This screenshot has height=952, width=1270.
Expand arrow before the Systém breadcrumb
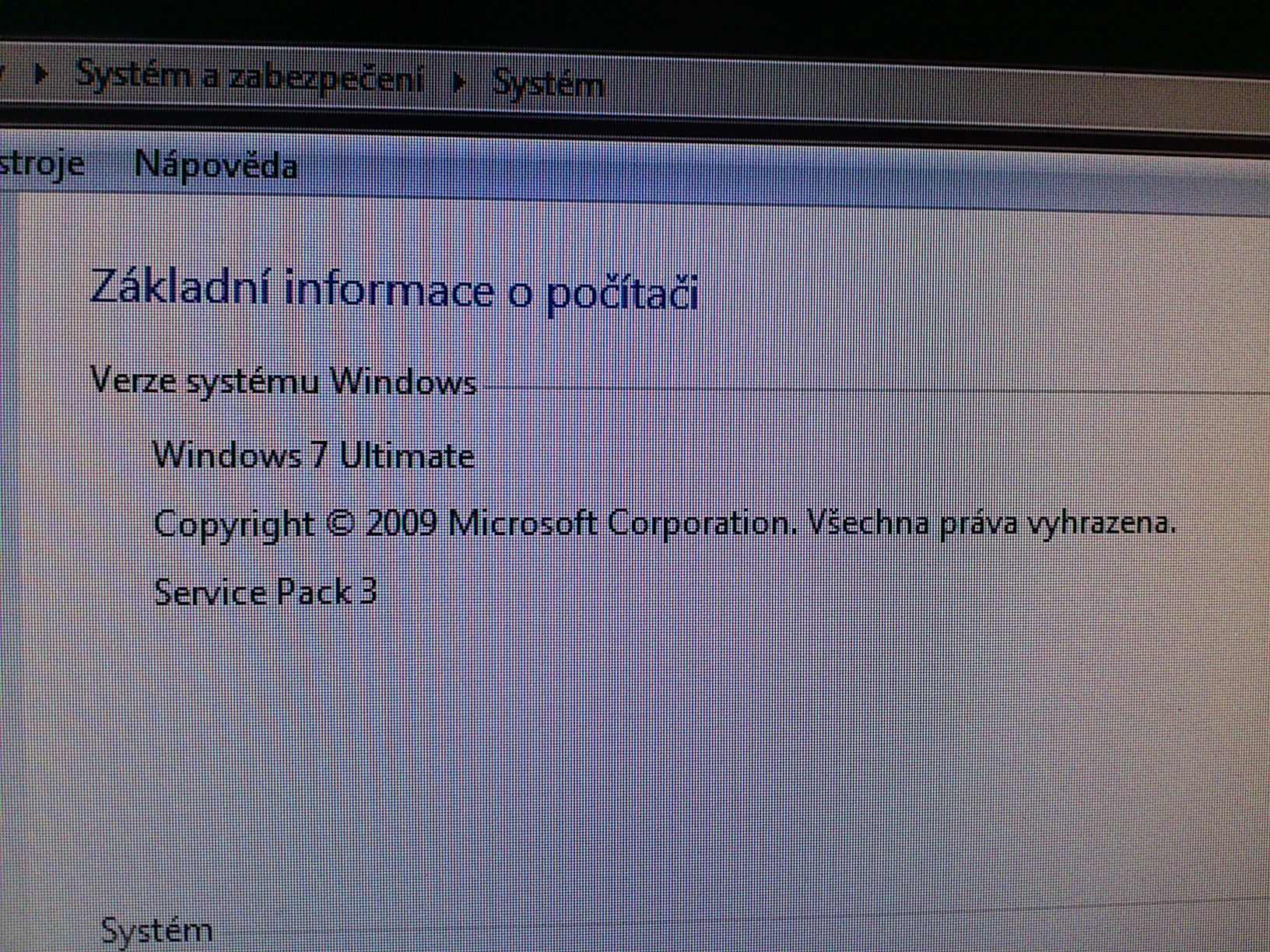[x=459, y=81]
